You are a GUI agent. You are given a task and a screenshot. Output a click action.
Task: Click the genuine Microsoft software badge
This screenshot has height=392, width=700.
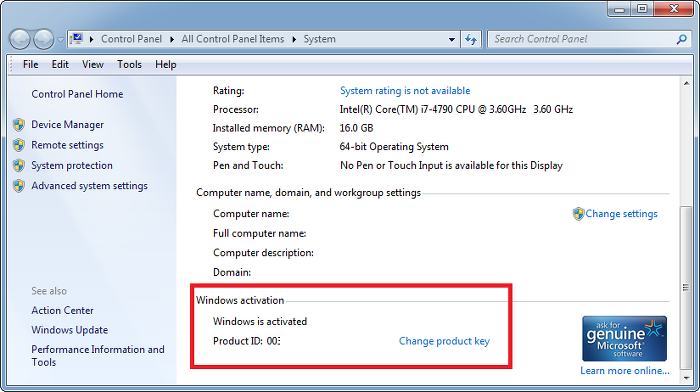click(624, 338)
